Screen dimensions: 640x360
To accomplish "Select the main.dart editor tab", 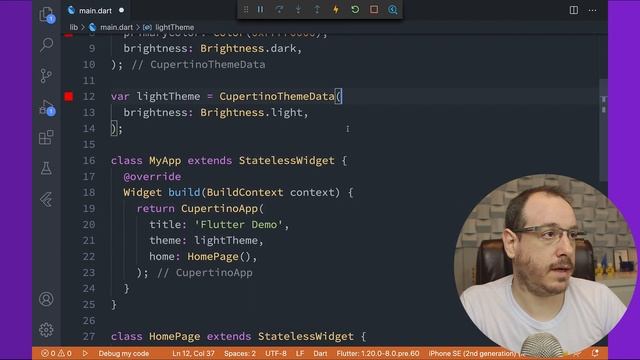I will [95, 11].
